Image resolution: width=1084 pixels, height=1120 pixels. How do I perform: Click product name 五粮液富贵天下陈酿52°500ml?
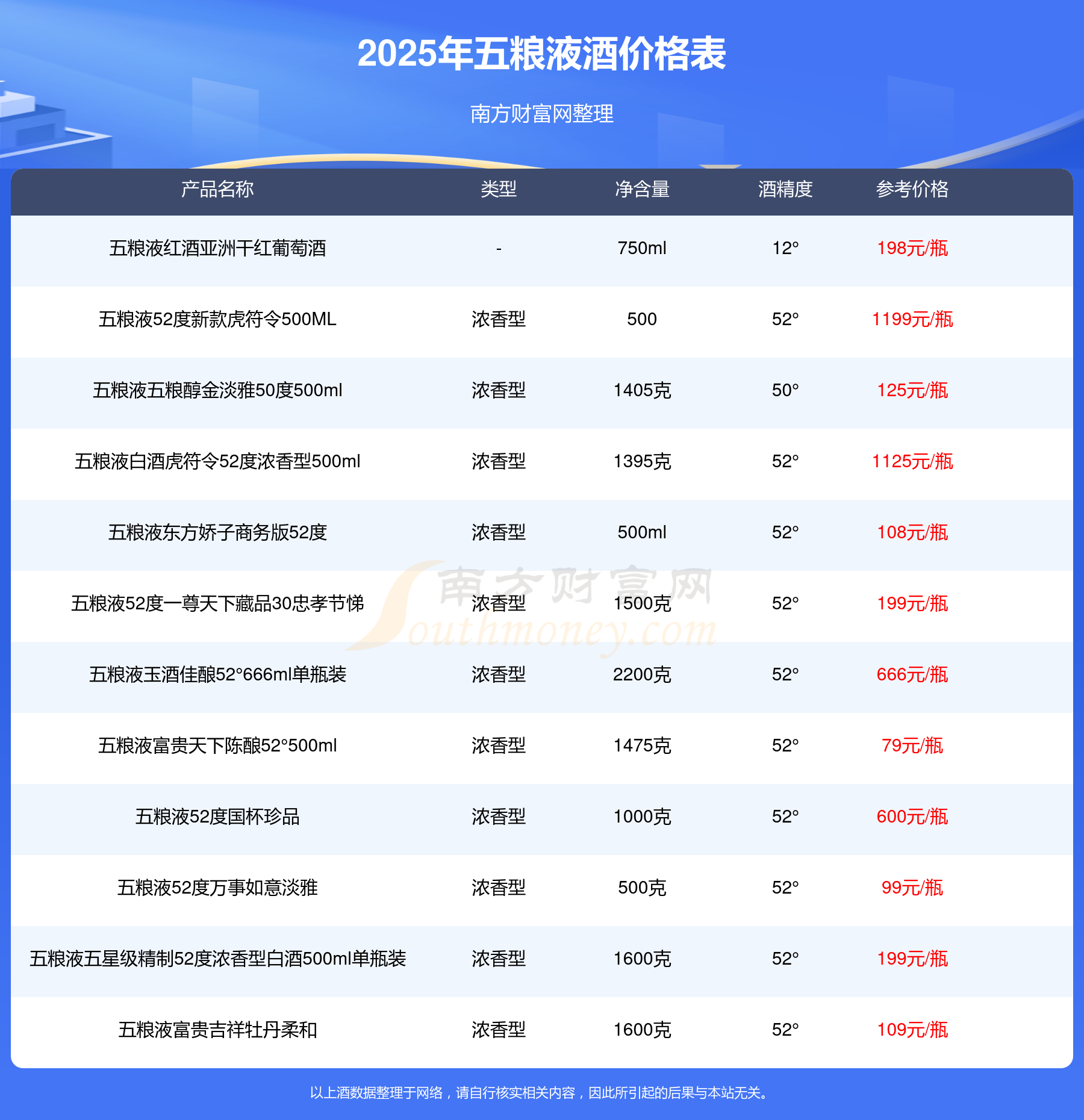coord(217,745)
